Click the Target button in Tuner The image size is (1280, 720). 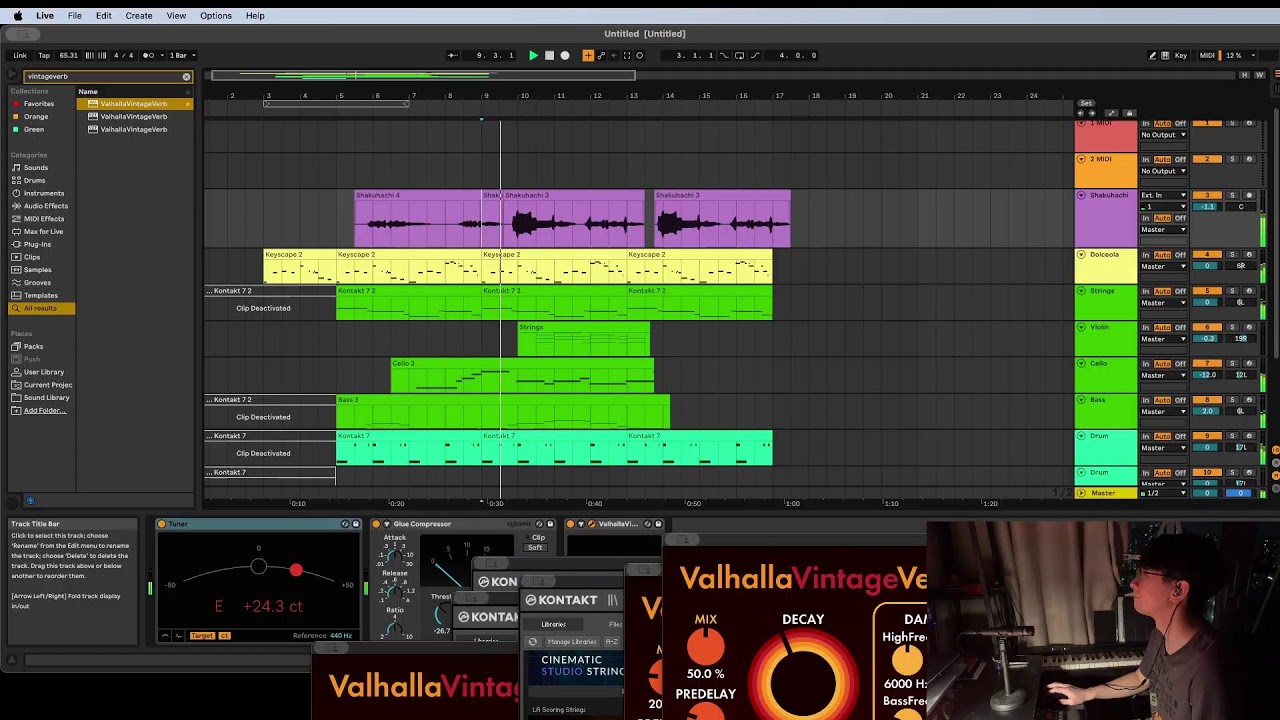pyautogui.click(x=202, y=636)
